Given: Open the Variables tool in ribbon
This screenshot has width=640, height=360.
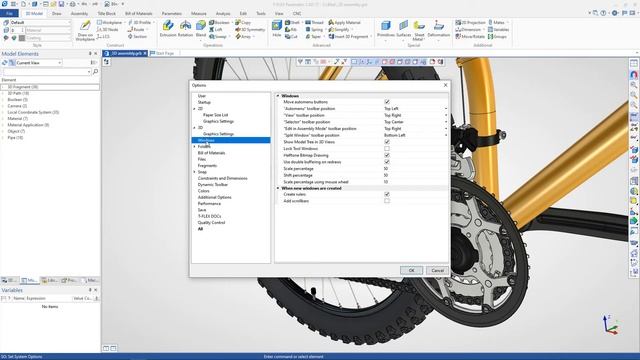Looking at the screenshot, I should 498,29.
